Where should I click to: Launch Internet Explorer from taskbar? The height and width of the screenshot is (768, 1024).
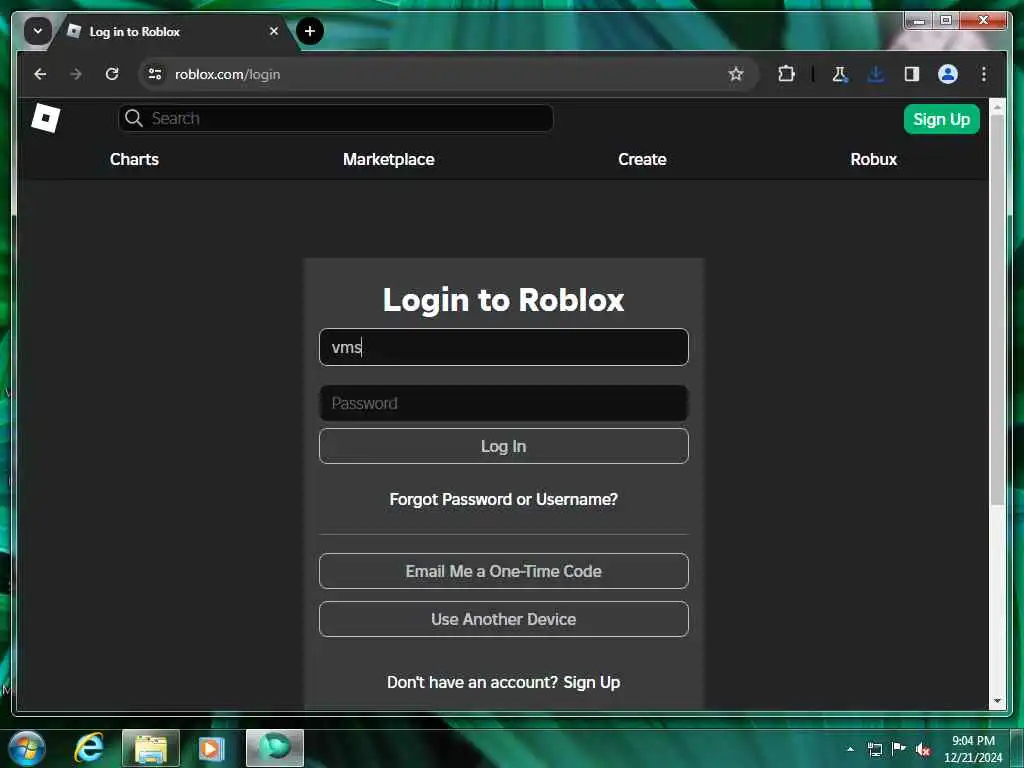89,748
